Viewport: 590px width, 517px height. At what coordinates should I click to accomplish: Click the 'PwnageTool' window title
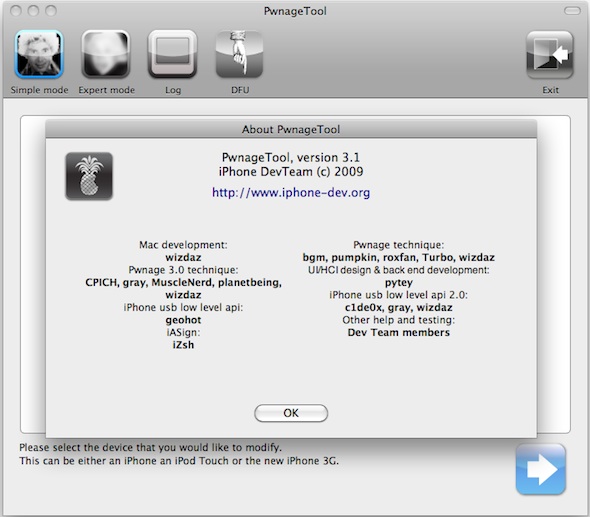coord(295,11)
